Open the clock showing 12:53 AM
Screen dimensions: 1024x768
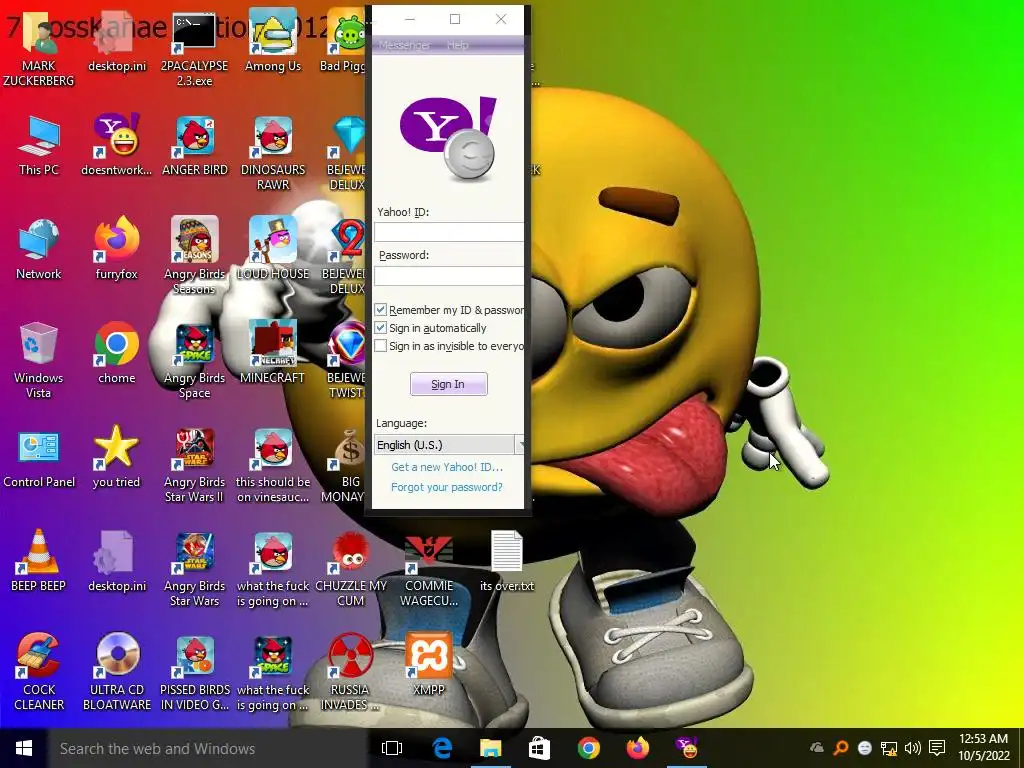tap(984, 747)
